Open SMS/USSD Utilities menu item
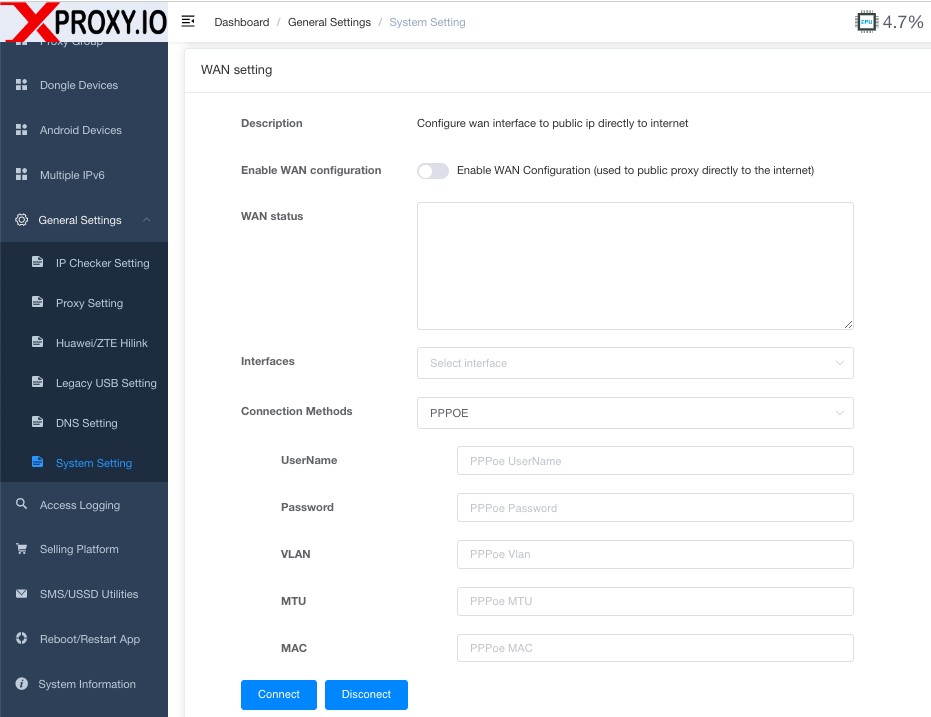The width and height of the screenshot is (931, 717). [84, 594]
